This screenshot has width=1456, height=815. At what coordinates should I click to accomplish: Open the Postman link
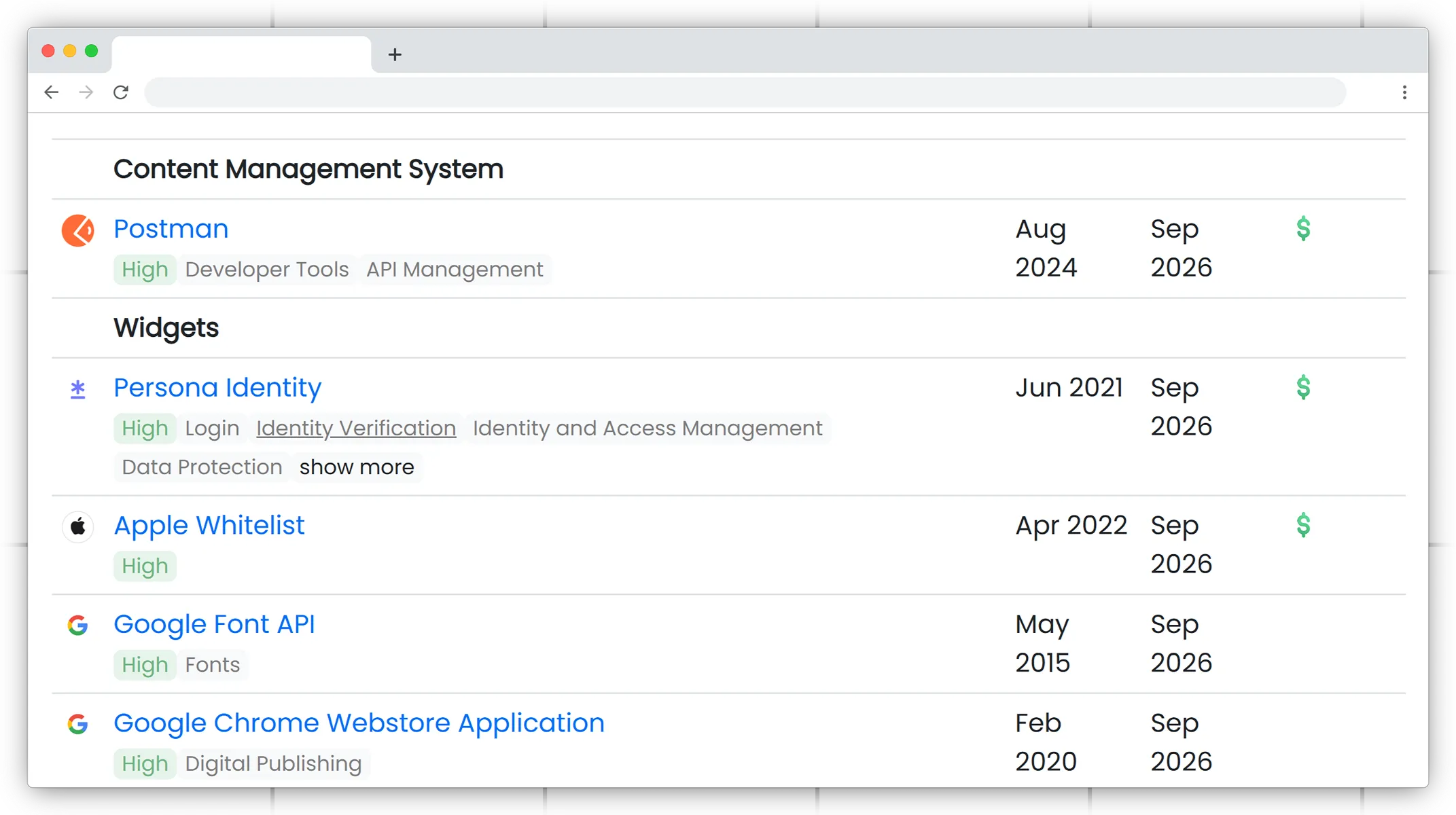(171, 229)
